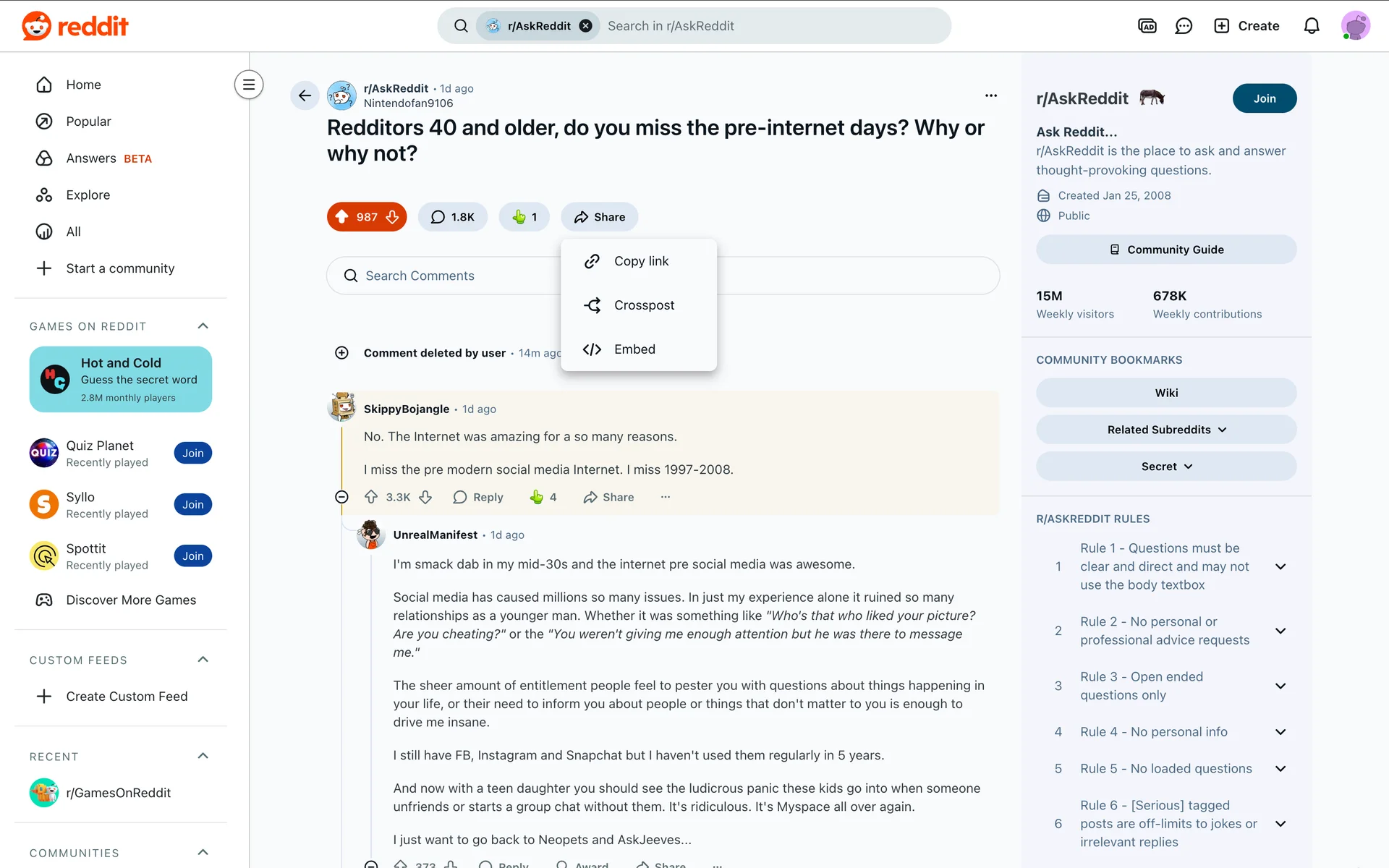
Task: Give an award on the post
Action: (524, 217)
